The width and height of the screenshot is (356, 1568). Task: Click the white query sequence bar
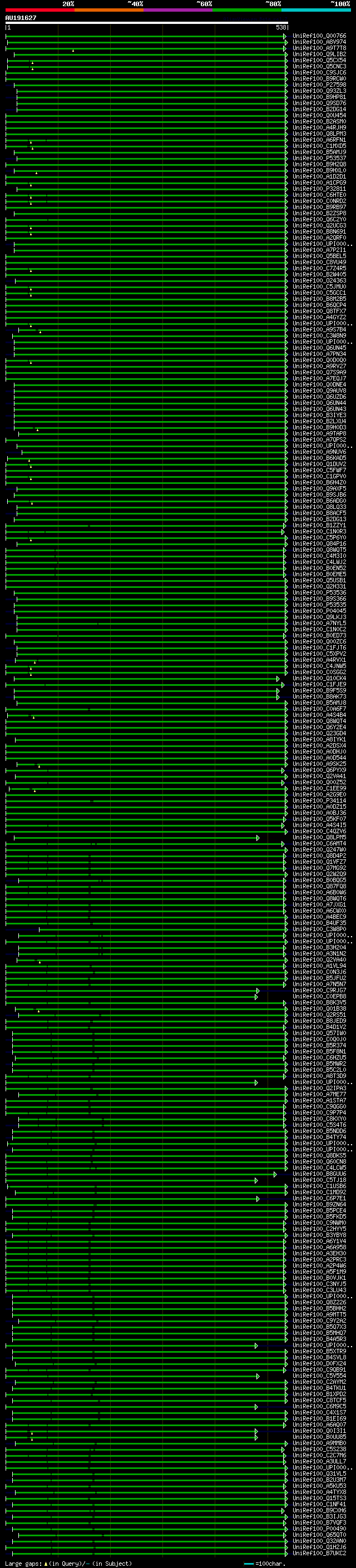tap(147, 22)
